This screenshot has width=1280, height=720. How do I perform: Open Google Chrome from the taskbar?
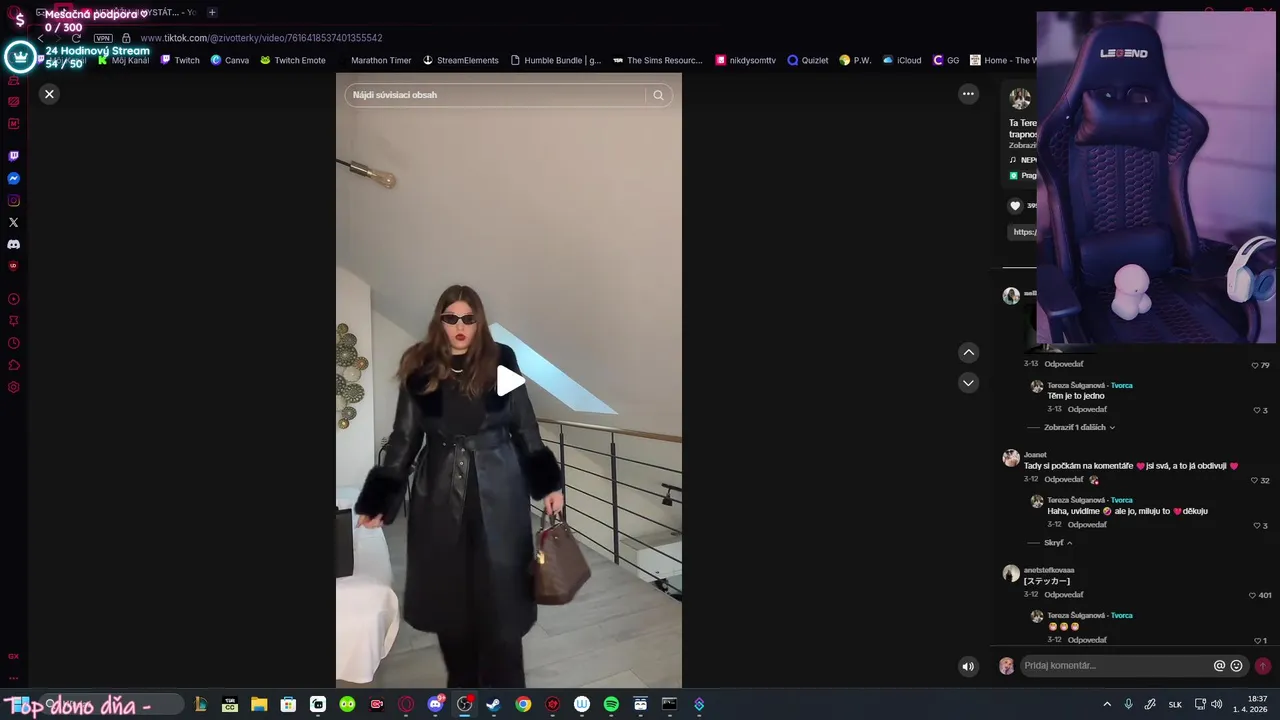click(x=523, y=704)
